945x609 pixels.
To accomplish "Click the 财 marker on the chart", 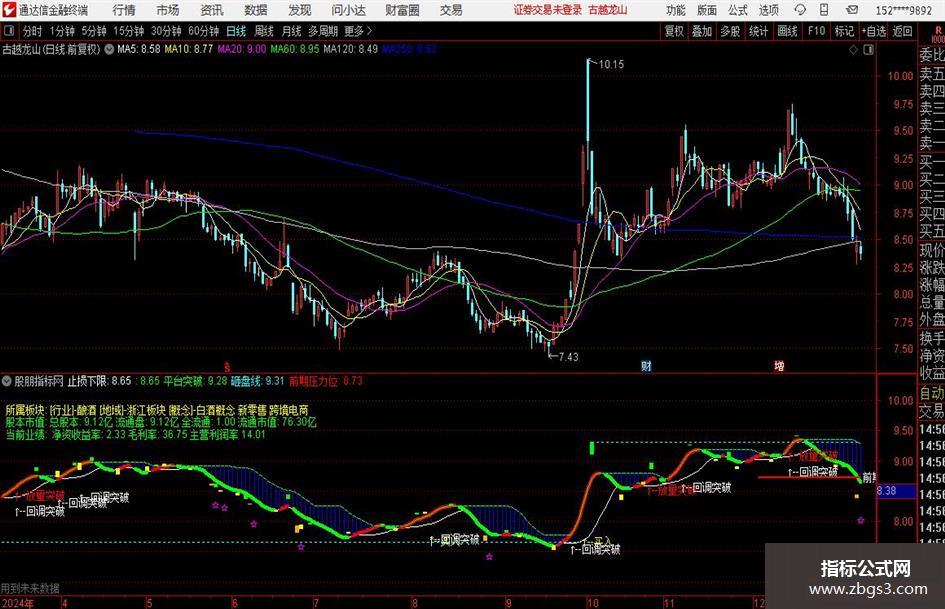I will [646, 365].
